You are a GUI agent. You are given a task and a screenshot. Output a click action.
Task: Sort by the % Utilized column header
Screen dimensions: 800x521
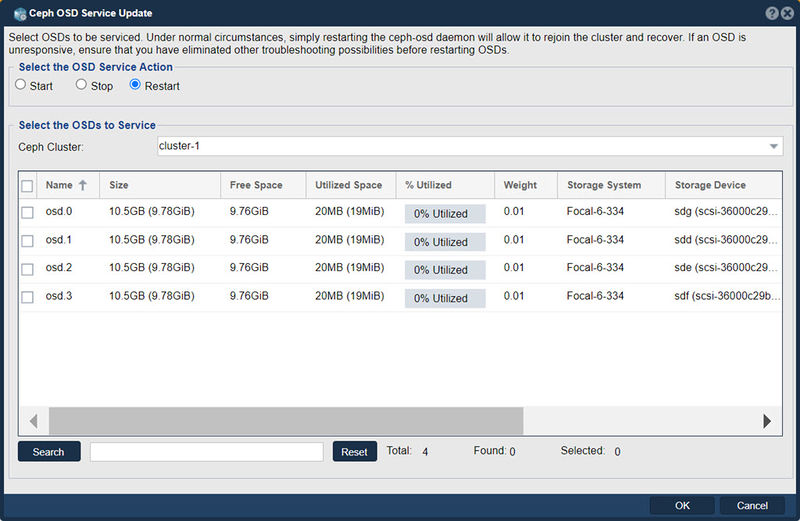click(x=445, y=185)
